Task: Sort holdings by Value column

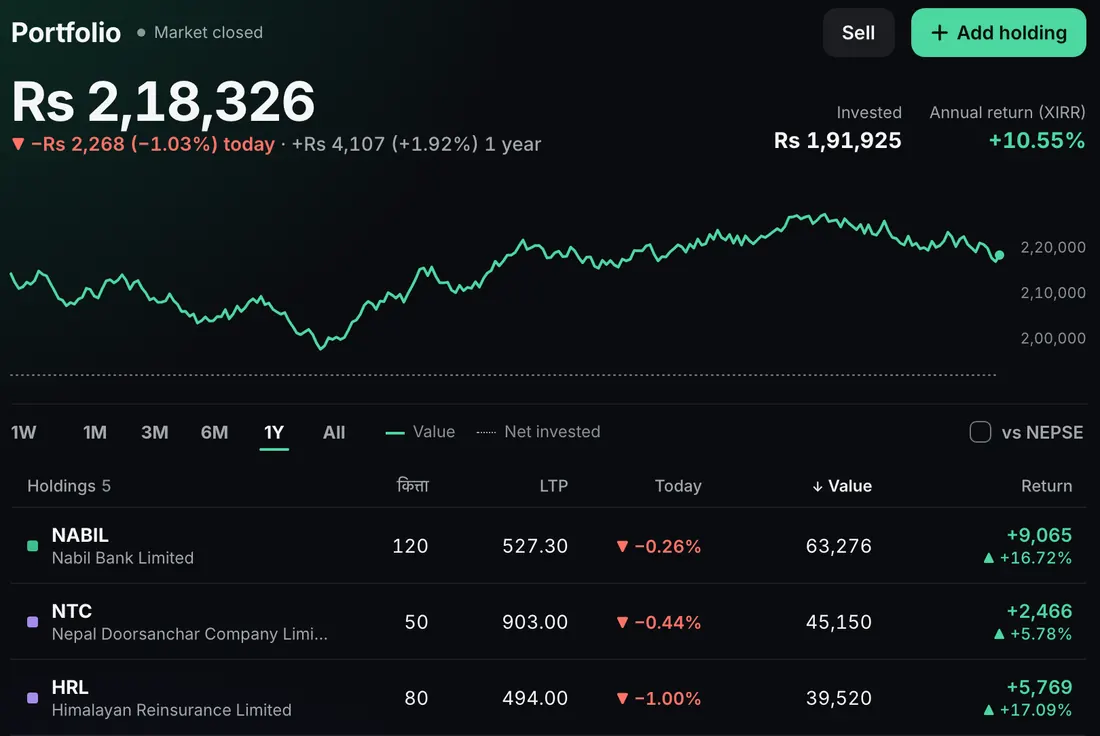Action: pos(842,486)
